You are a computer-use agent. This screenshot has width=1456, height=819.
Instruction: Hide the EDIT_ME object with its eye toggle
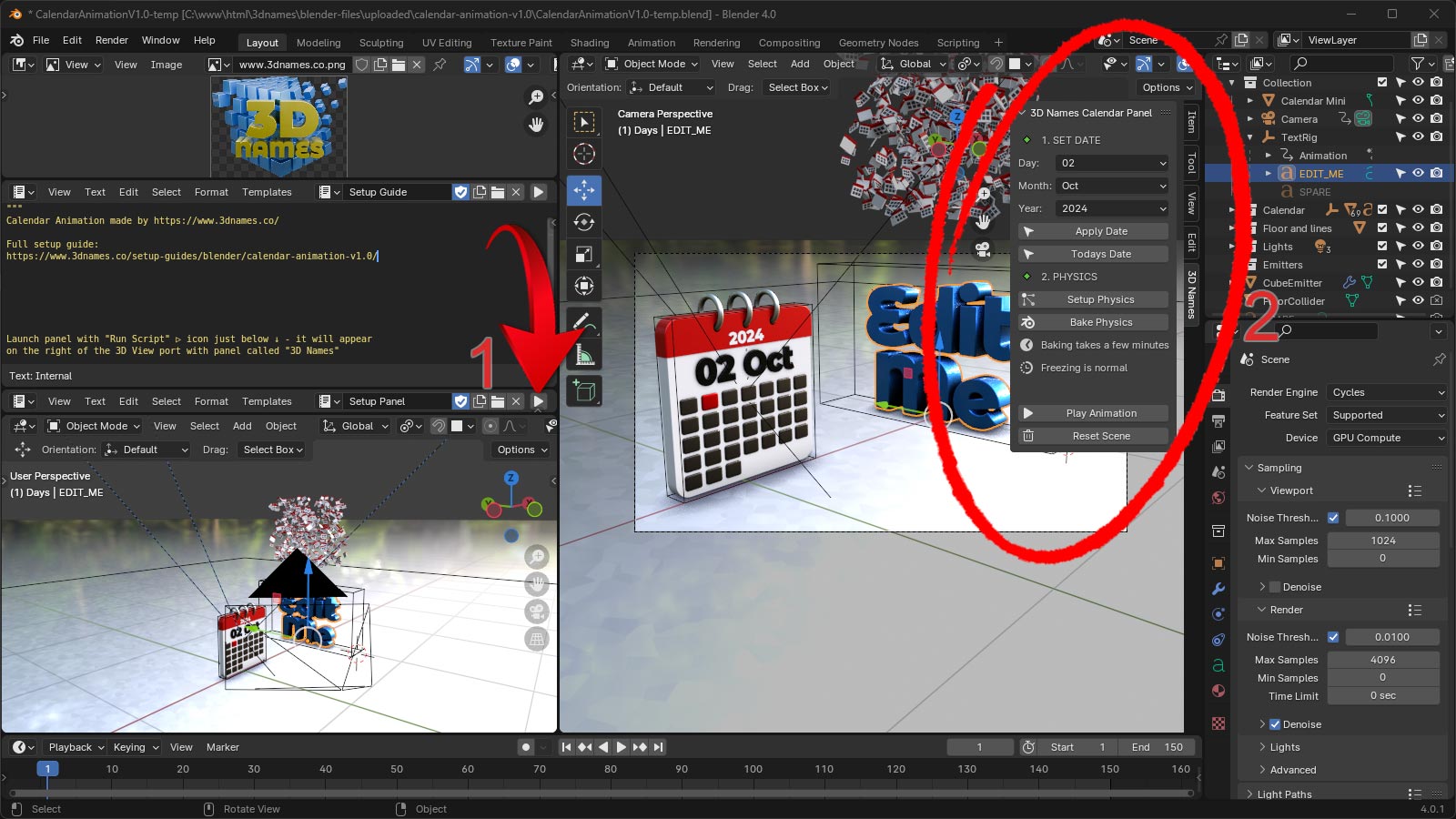1417,173
